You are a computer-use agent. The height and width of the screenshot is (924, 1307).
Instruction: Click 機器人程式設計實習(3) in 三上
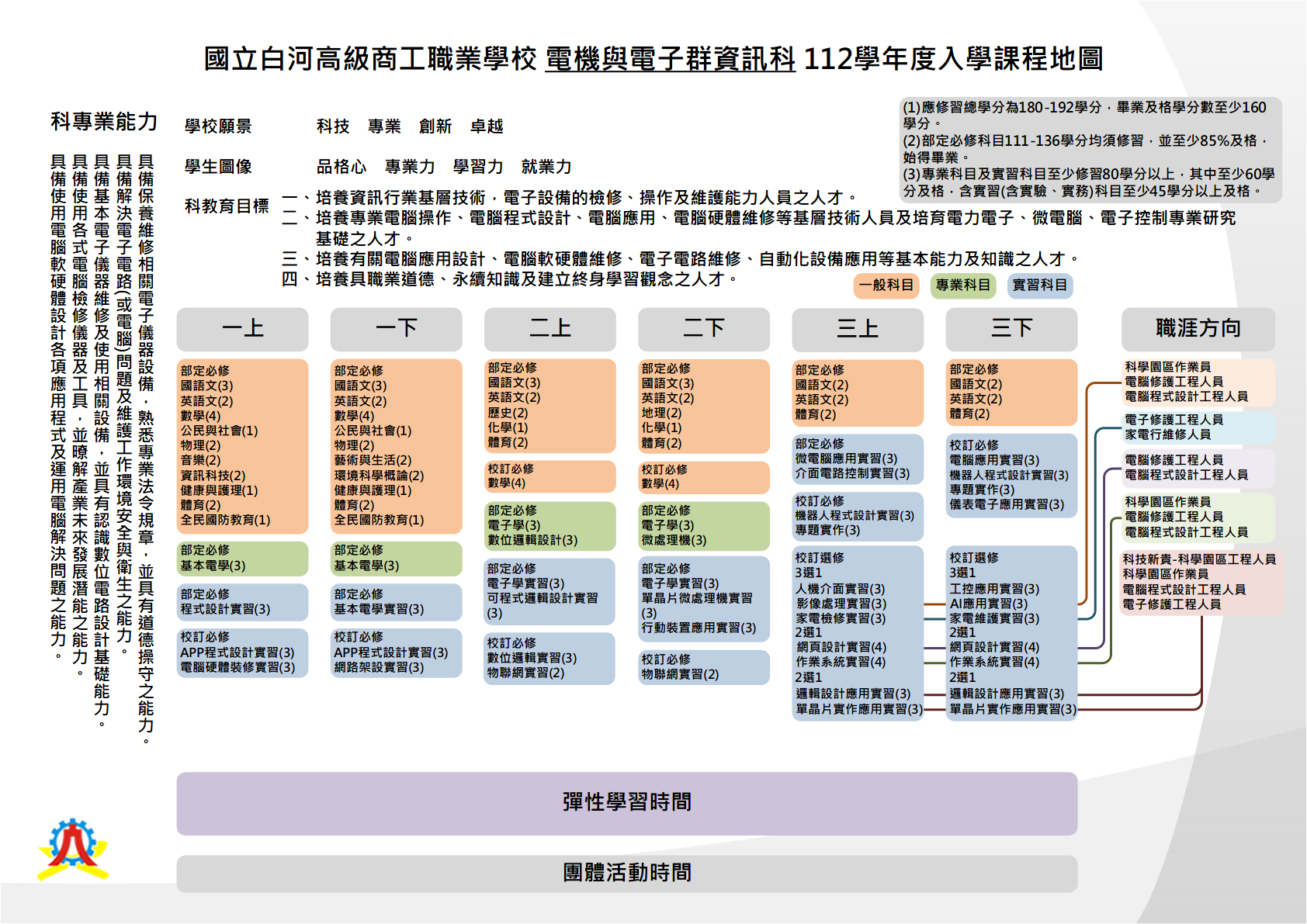(x=855, y=515)
